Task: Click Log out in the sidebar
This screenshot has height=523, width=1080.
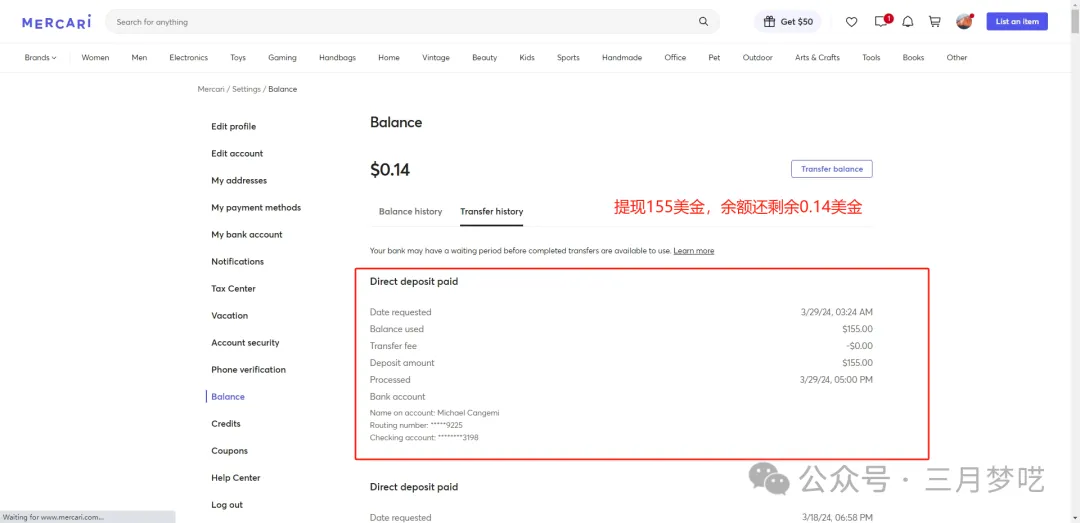Action: [227, 504]
